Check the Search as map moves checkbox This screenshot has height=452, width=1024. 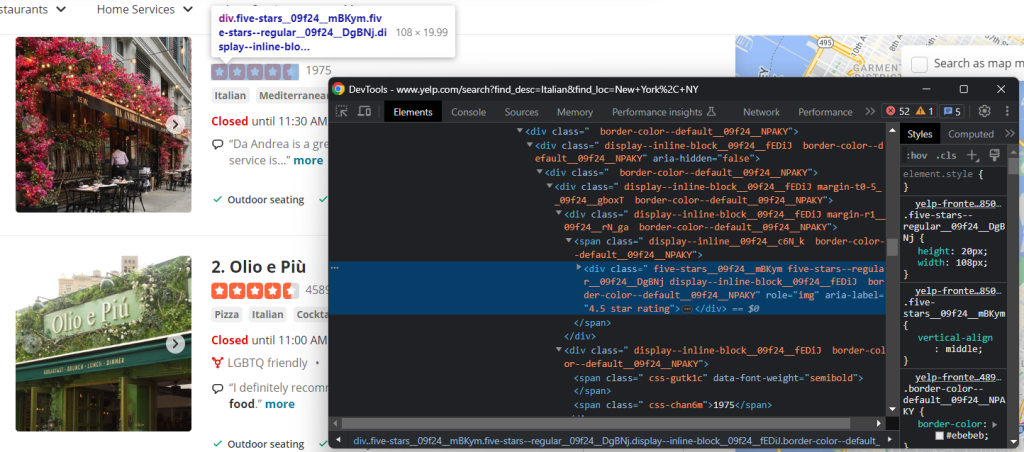(x=920, y=64)
